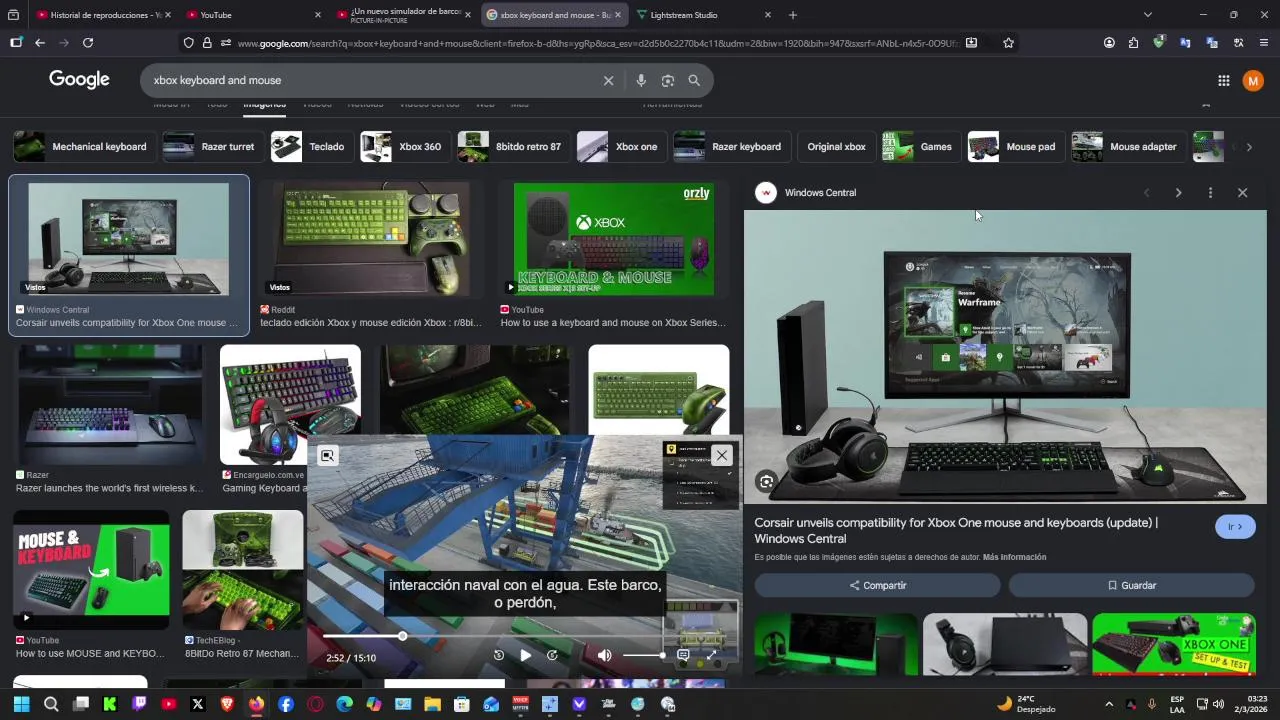Open Corsair unveils compatibility article title
1280x720 pixels.
pos(956,530)
